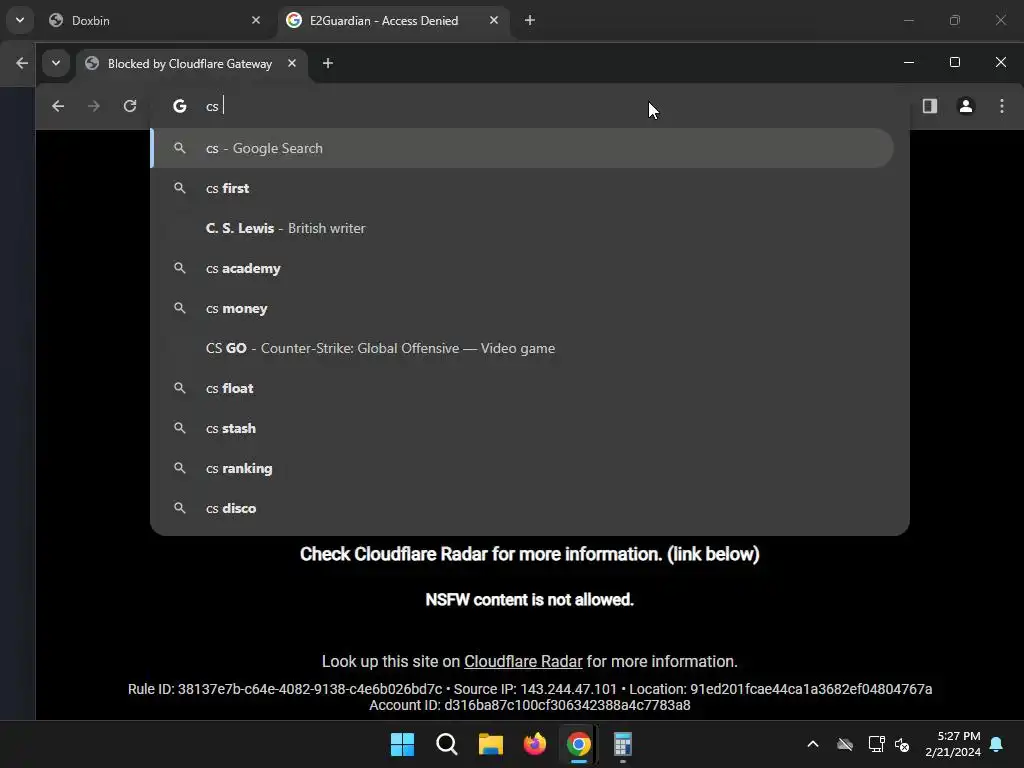
Task: Click 'Check Cloudflare Radar for more information' heading
Action: (x=530, y=554)
